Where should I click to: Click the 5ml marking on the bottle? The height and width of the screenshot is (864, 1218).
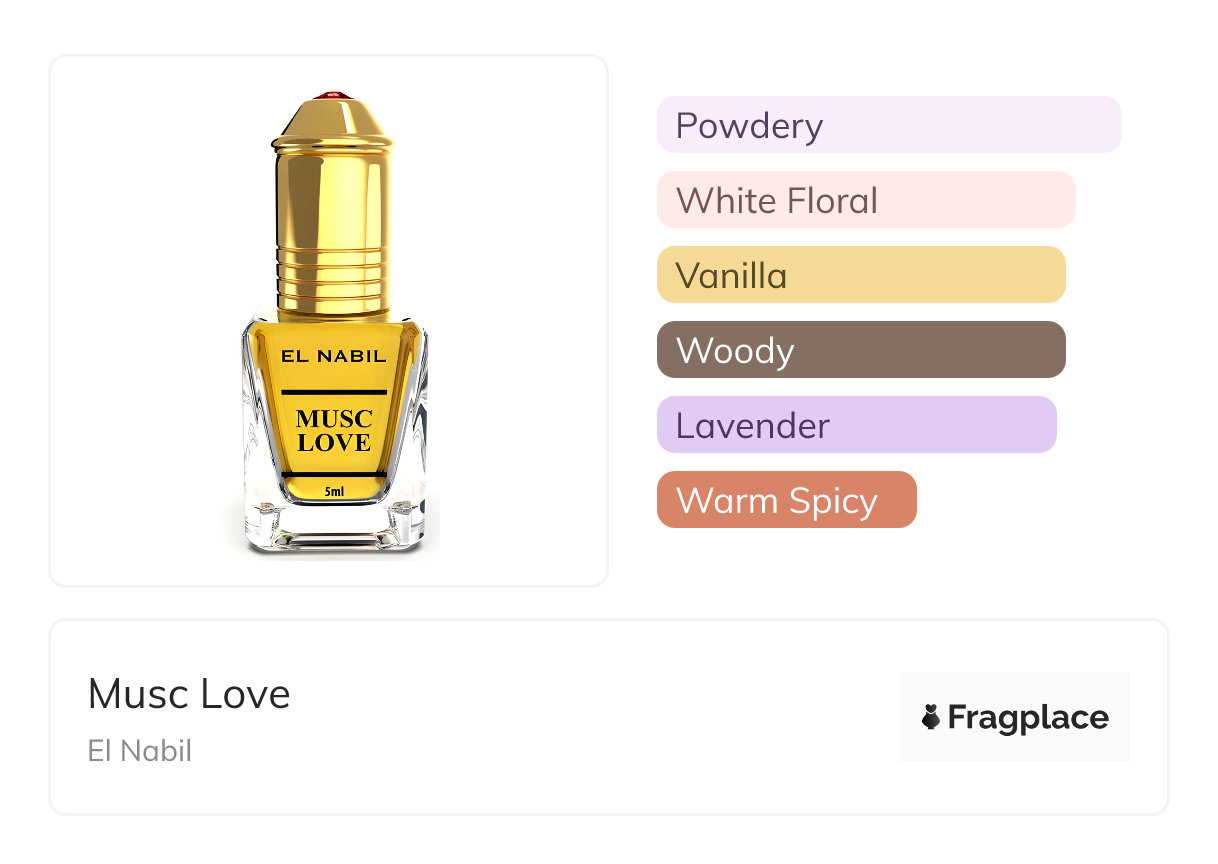point(335,491)
